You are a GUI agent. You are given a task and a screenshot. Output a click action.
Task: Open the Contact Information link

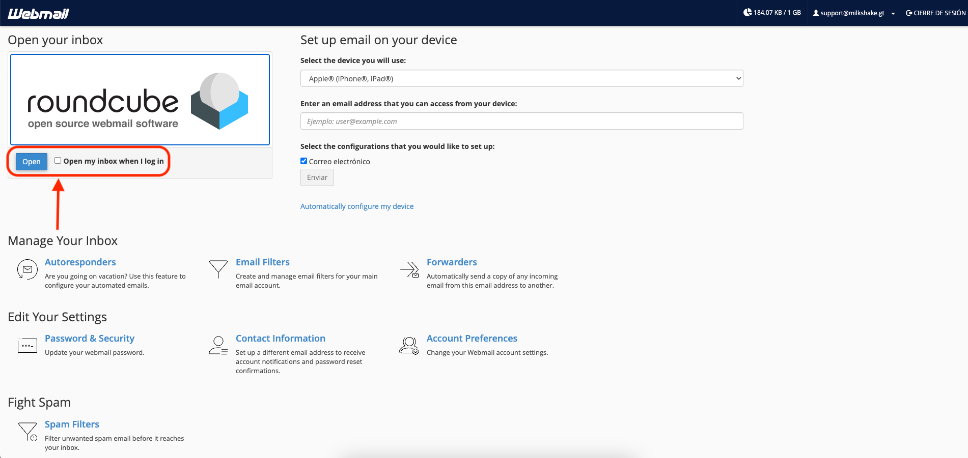point(280,338)
